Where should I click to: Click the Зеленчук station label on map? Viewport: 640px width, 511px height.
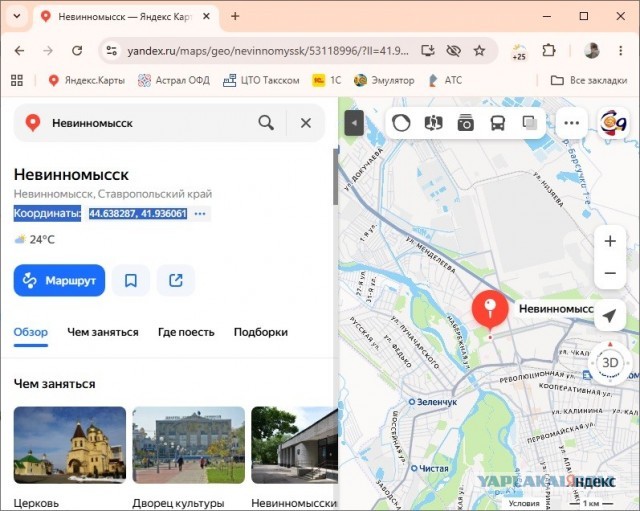coord(433,402)
